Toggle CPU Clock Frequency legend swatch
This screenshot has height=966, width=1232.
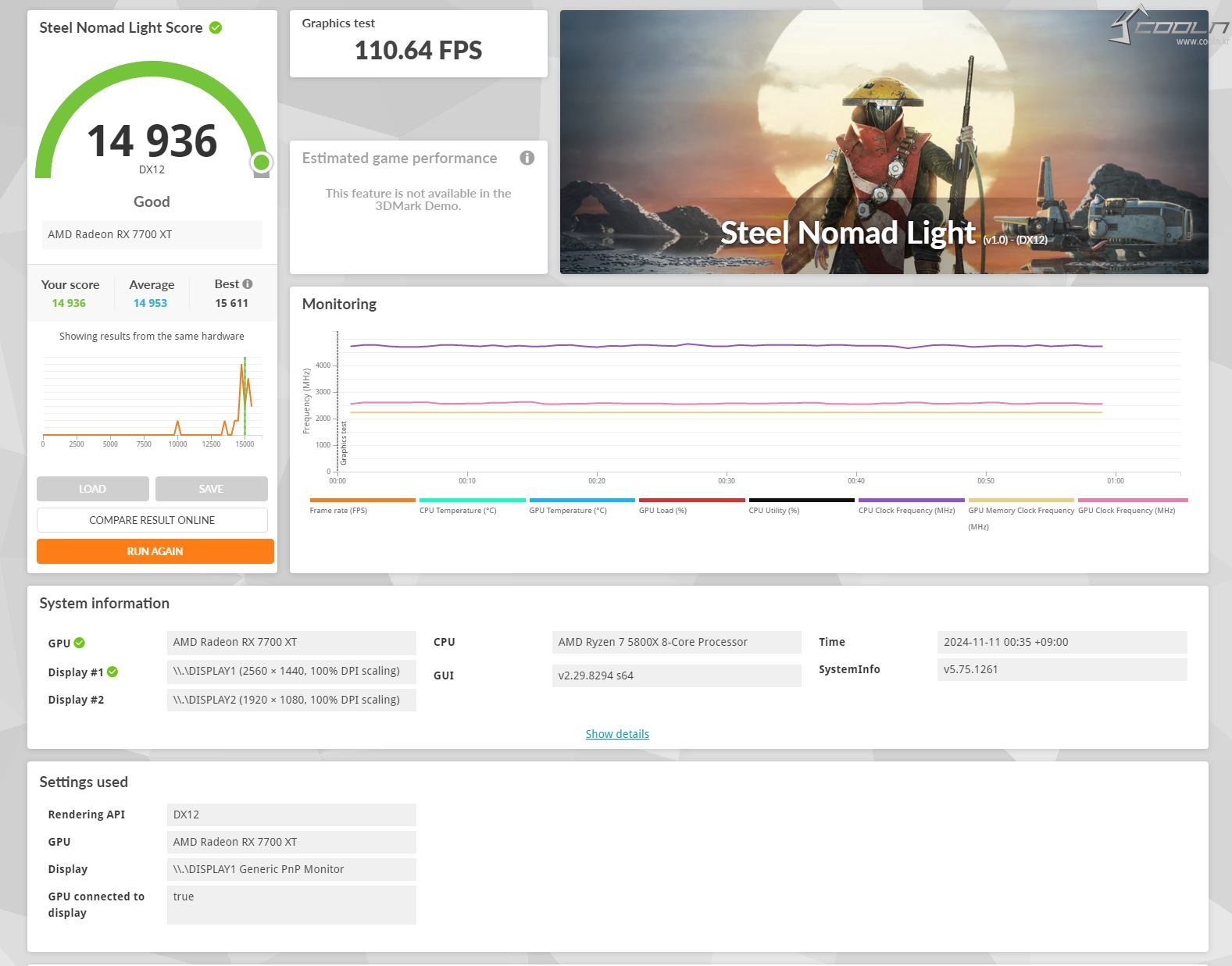point(911,500)
